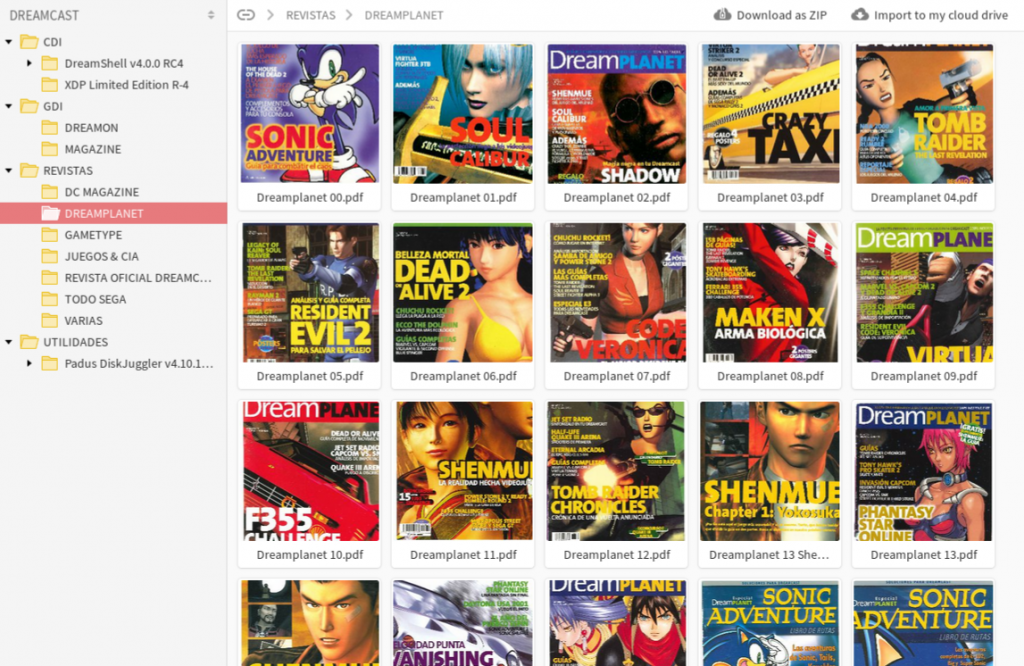The image size is (1024, 666).
Task: Click the MAGAZINE folder icon under GDI
Action: [49, 149]
